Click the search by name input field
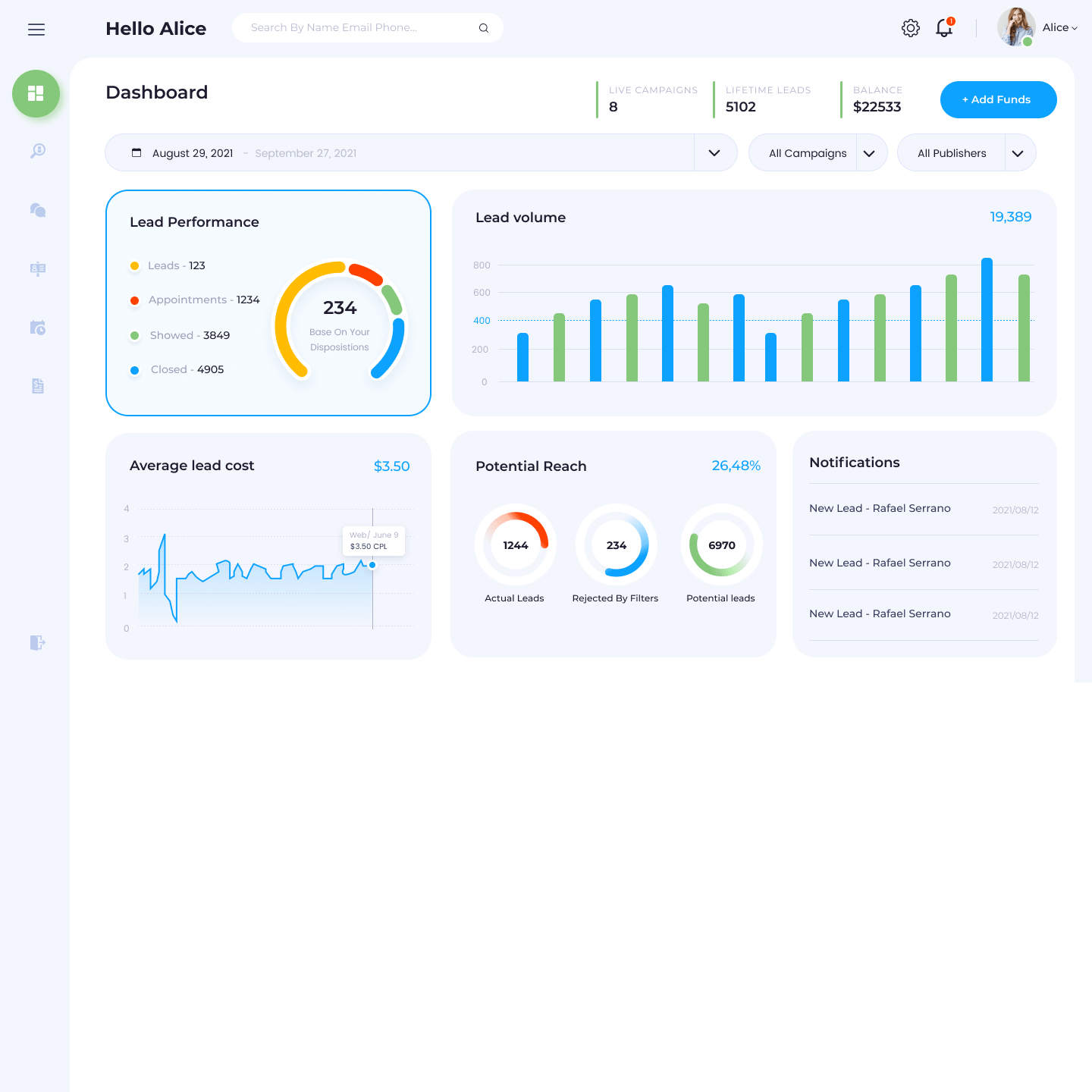1092x1092 pixels. tap(356, 28)
